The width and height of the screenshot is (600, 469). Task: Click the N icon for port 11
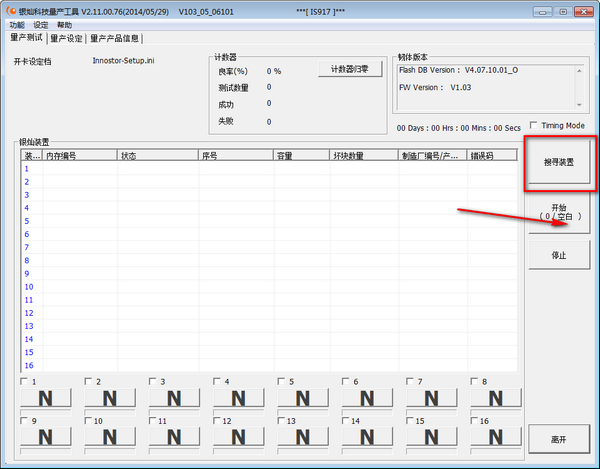(x=174, y=437)
